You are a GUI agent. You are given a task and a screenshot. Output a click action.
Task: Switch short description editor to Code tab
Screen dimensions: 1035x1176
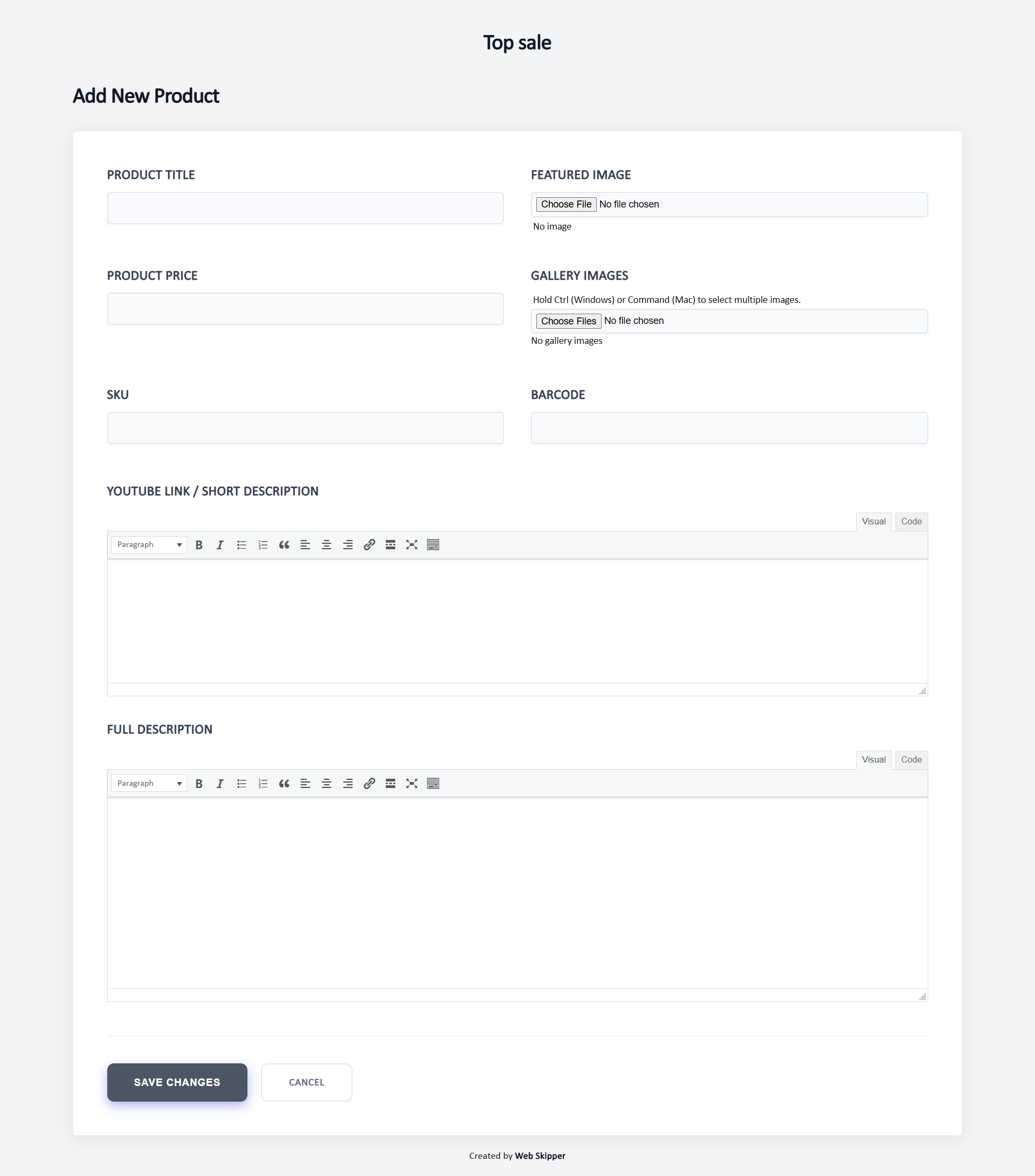click(910, 521)
